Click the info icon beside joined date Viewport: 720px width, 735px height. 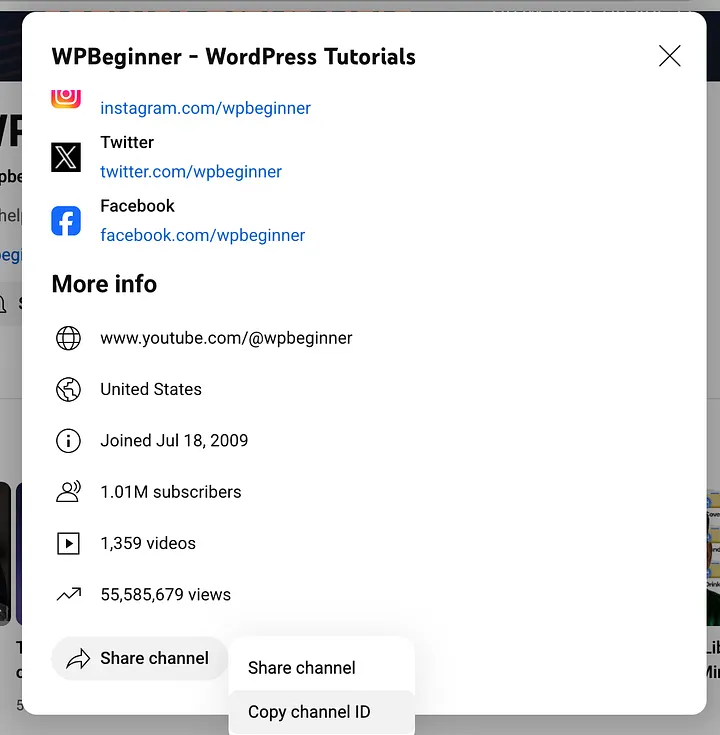[x=68, y=441]
